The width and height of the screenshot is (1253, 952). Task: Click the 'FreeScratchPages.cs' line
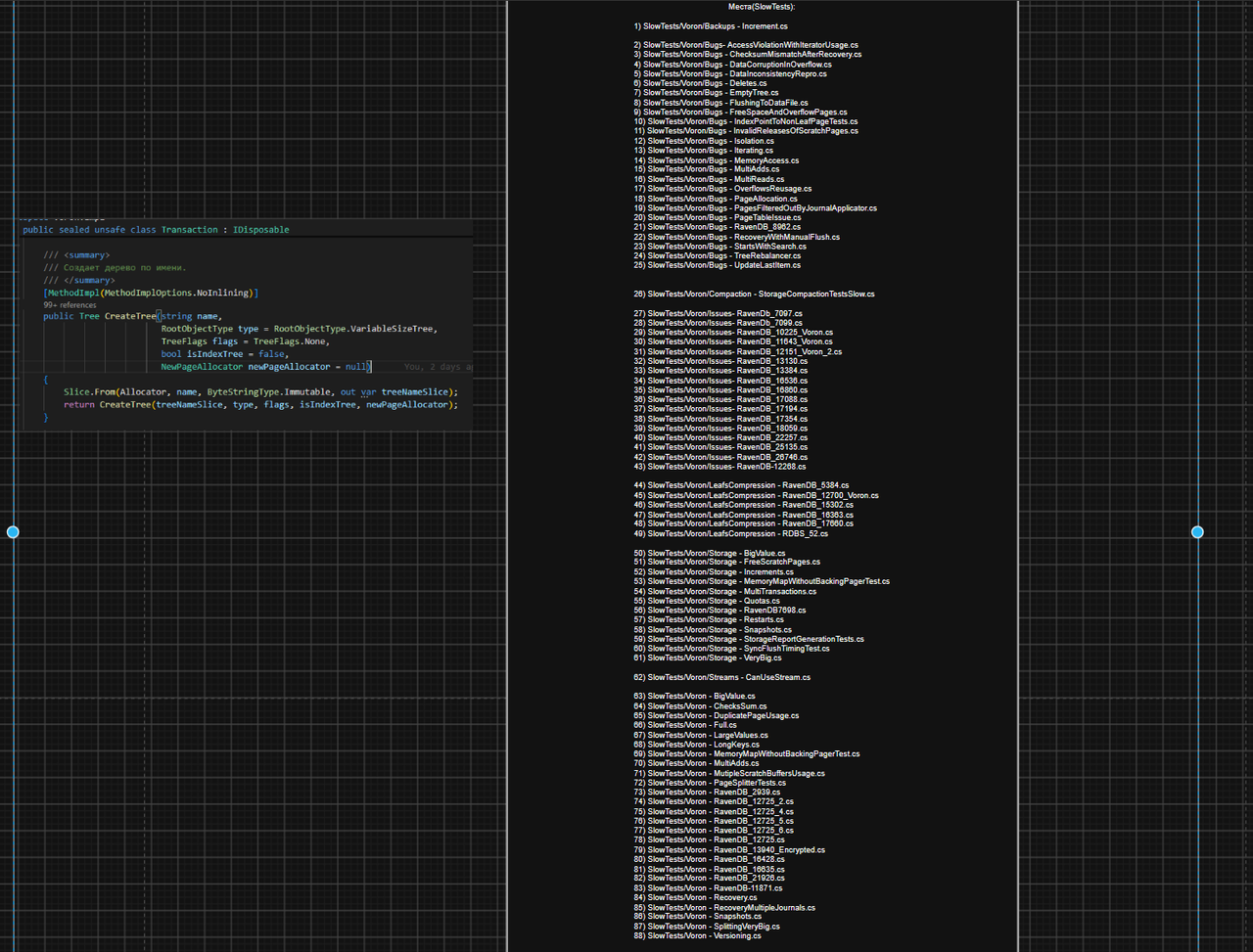[x=727, y=562]
